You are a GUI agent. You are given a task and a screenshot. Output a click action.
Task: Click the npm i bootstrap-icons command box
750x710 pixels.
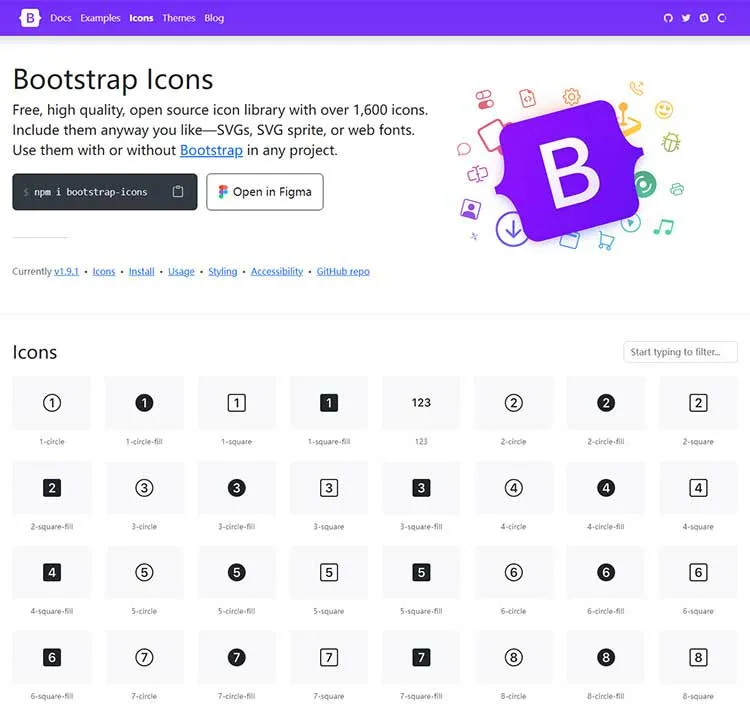click(x=105, y=192)
